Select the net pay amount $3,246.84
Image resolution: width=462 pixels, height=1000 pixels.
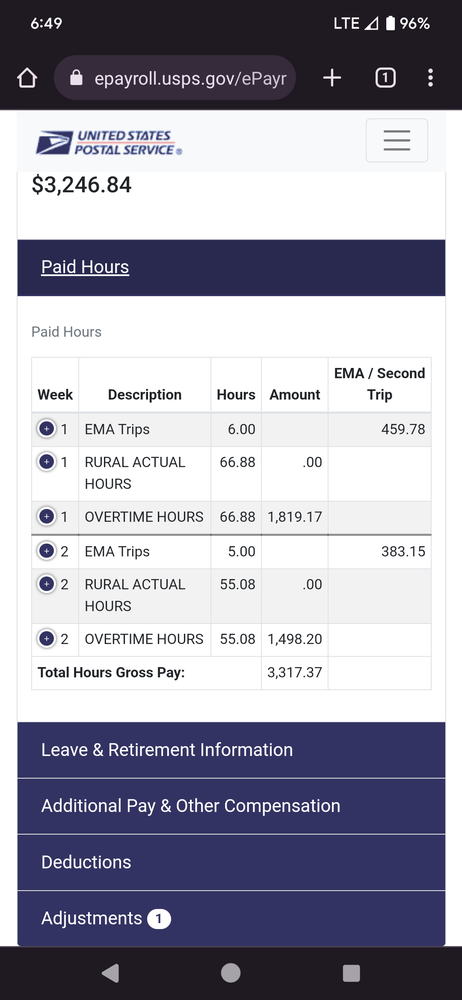pyautogui.click(x=82, y=185)
